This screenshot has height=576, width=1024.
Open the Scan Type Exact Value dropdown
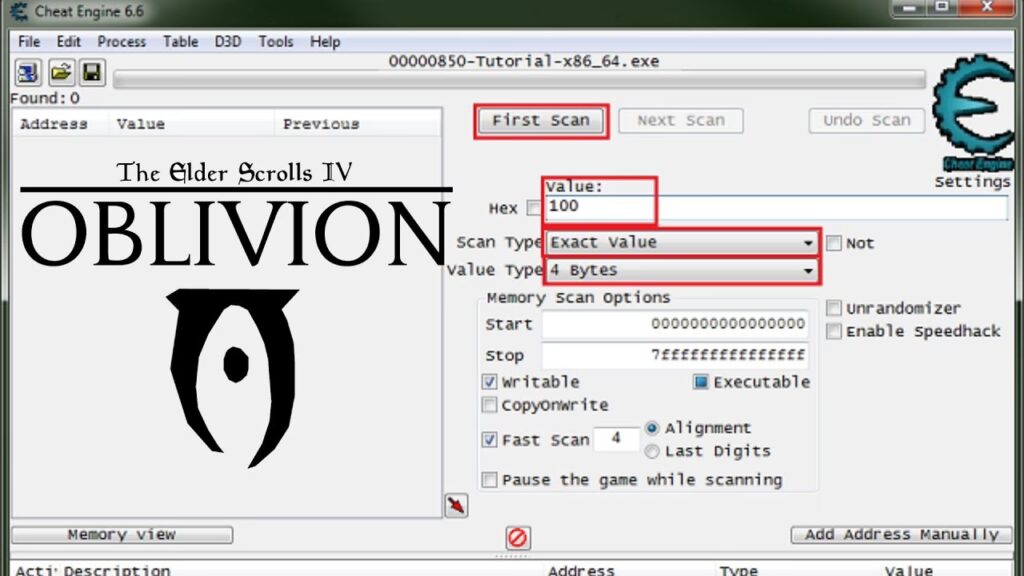coord(682,242)
